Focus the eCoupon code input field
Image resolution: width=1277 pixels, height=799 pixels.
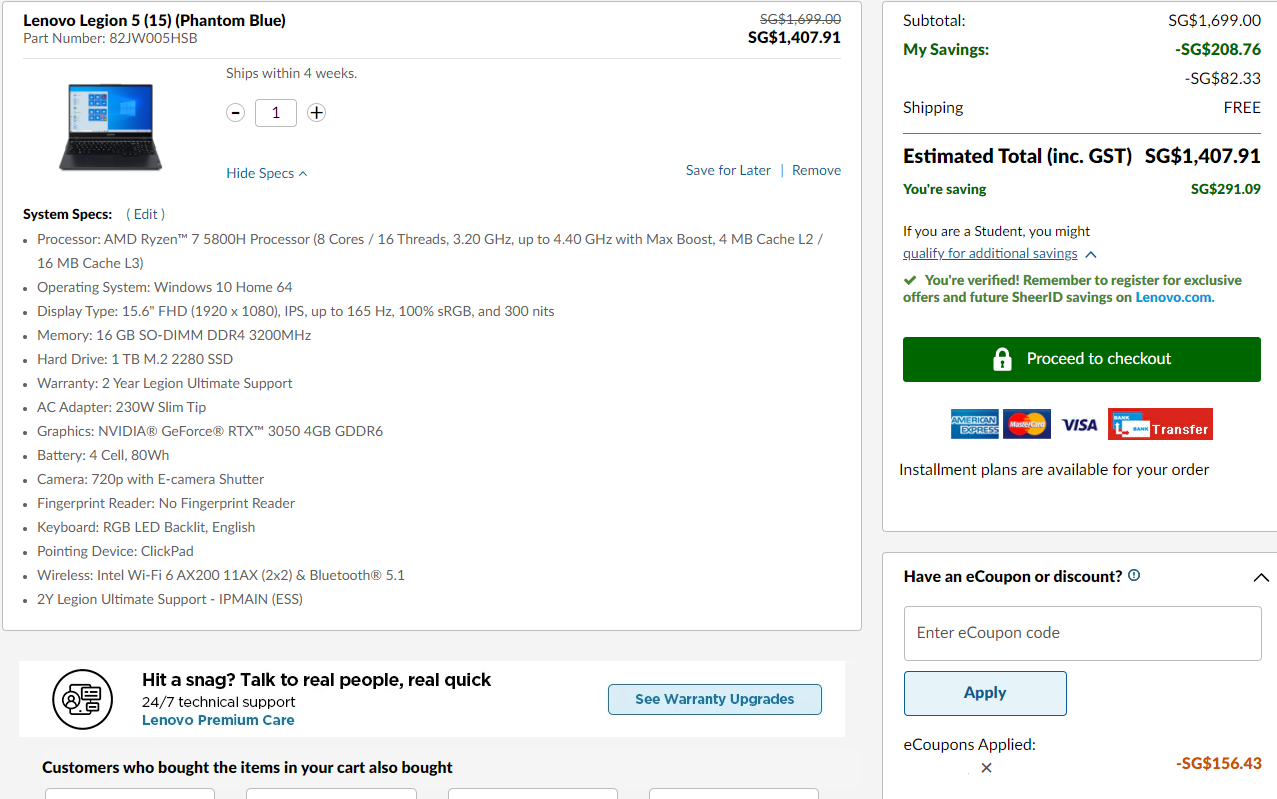[1082, 633]
